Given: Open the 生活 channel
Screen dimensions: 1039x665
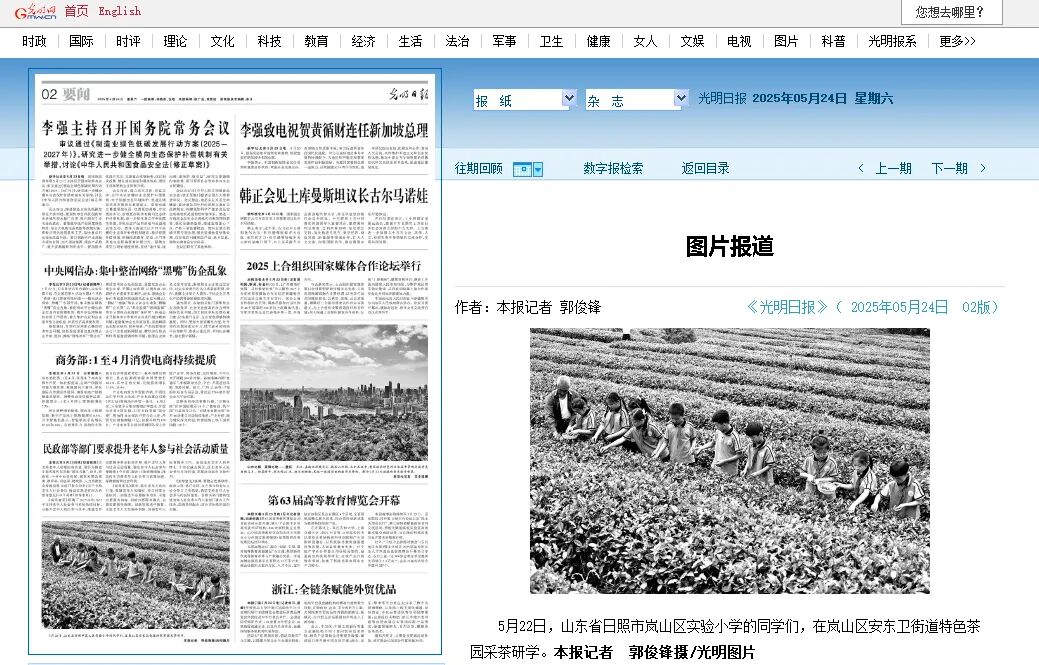Looking at the screenshot, I should coord(410,41).
